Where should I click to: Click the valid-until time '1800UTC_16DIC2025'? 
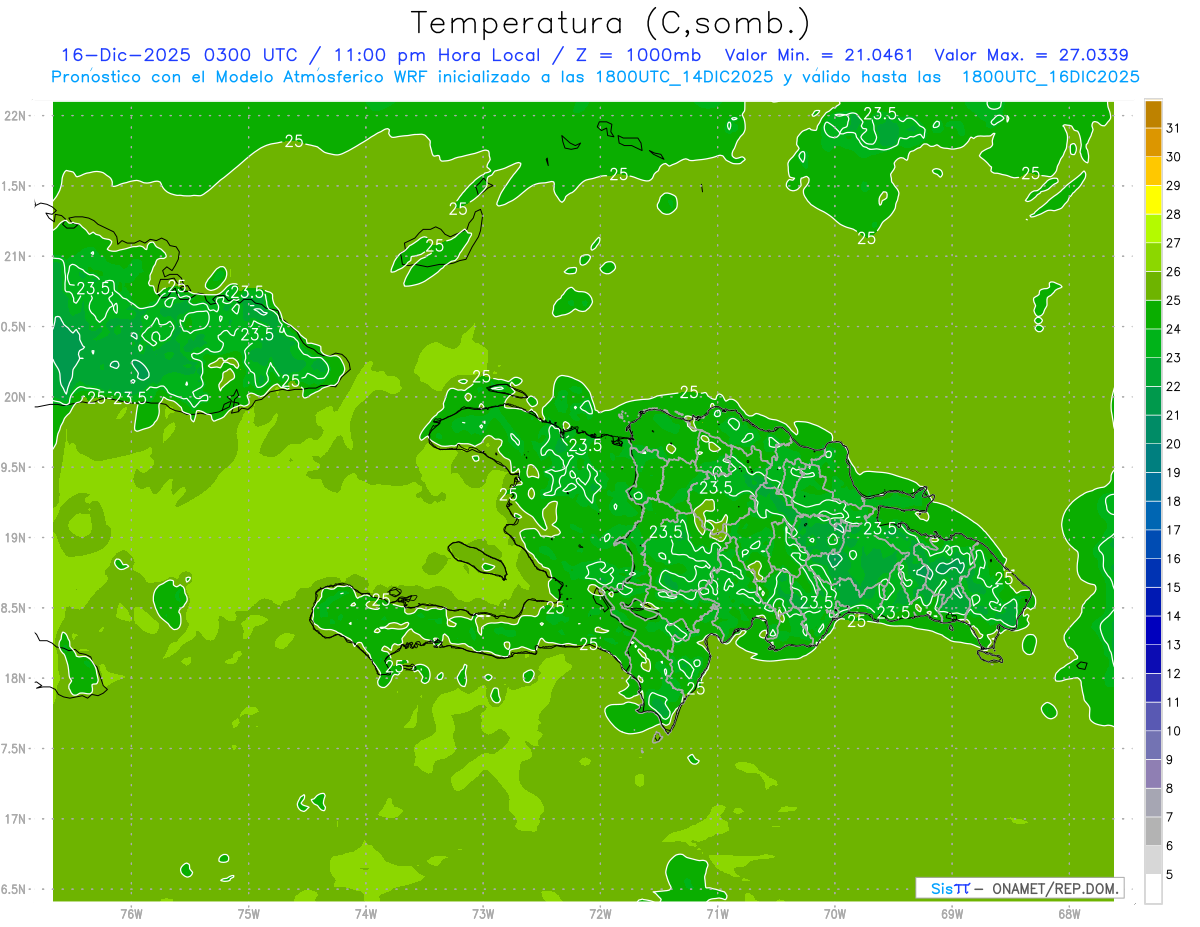(x=1050, y=77)
